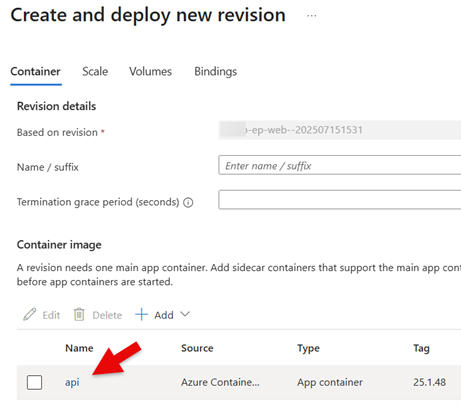Image resolution: width=461 pixels, height=405 pixels.
Task: Click the Termination grace period info icon
Action: (188, 202)
